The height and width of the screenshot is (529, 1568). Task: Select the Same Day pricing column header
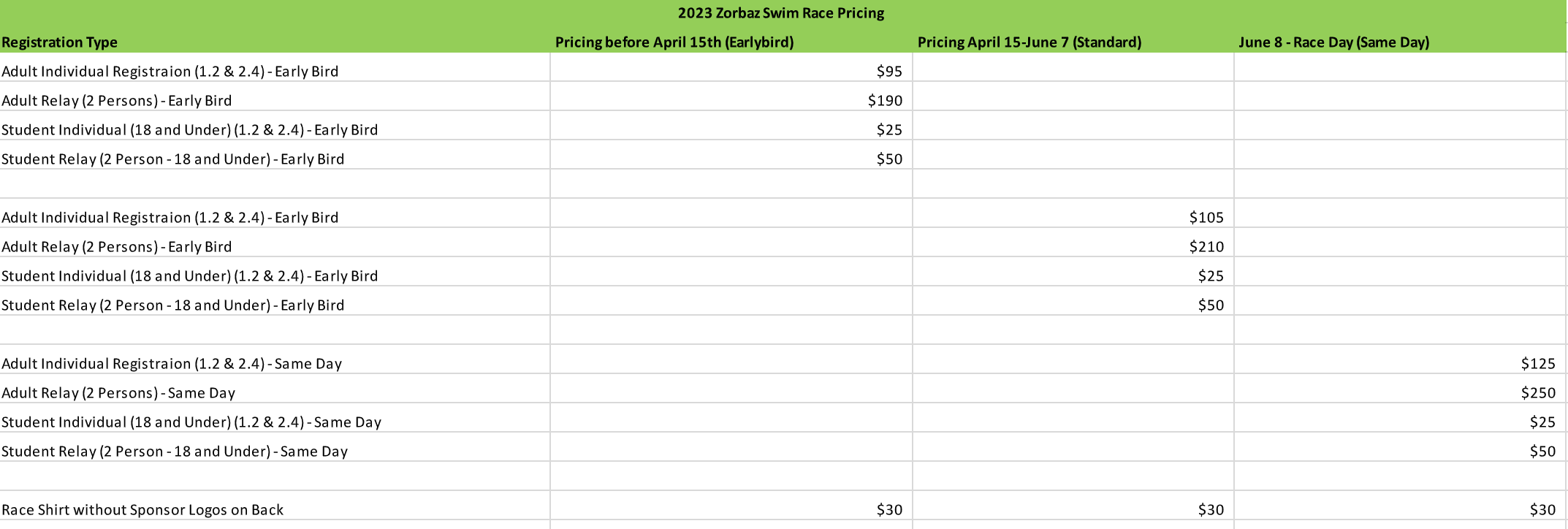point(1333,42)
